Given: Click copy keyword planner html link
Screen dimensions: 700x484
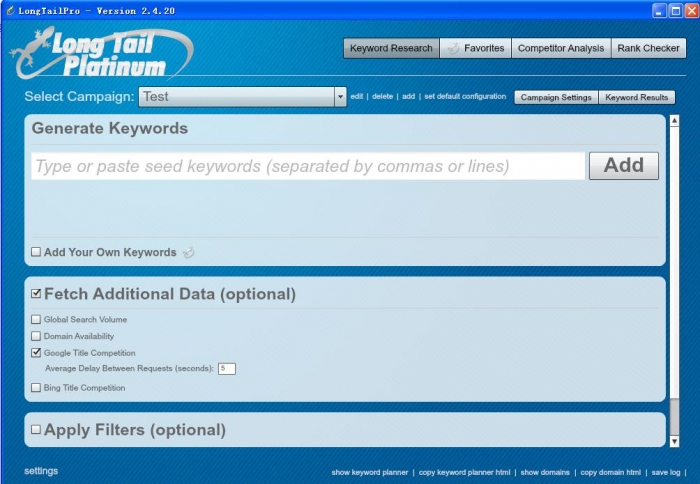Looking at the screenshot, I should click(x=464, y=472).
